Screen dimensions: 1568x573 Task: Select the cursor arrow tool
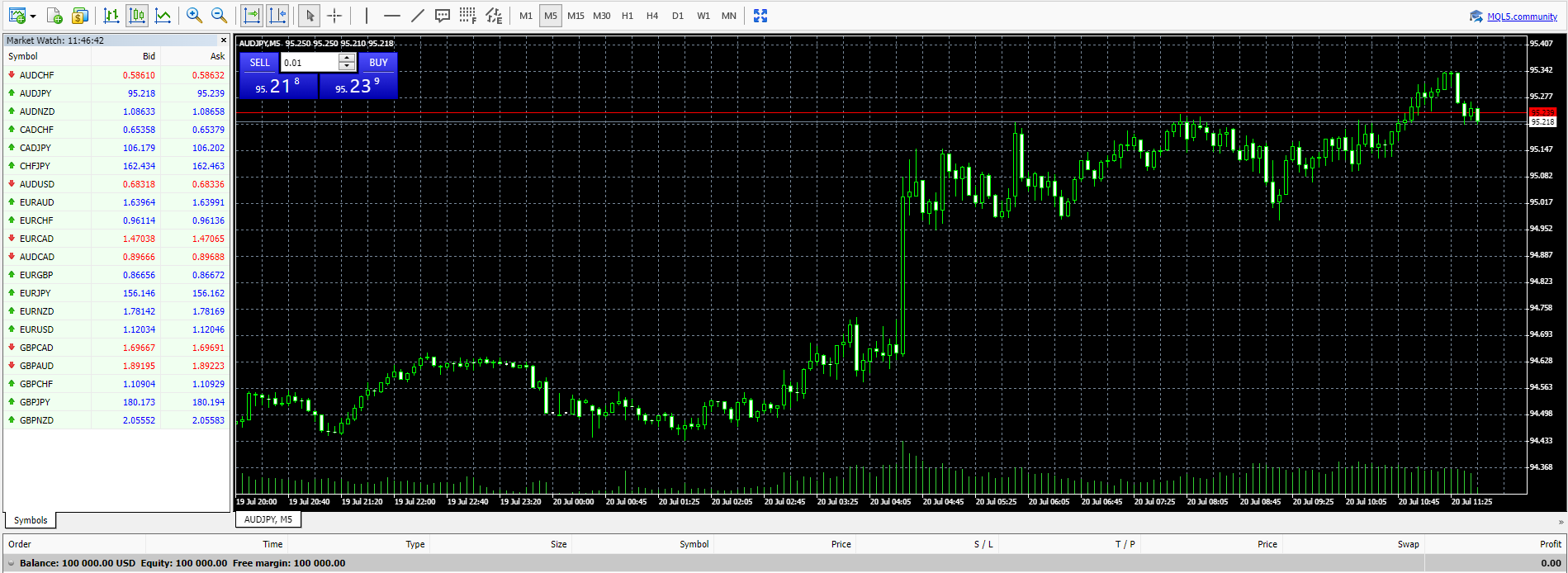coord(310,16)
